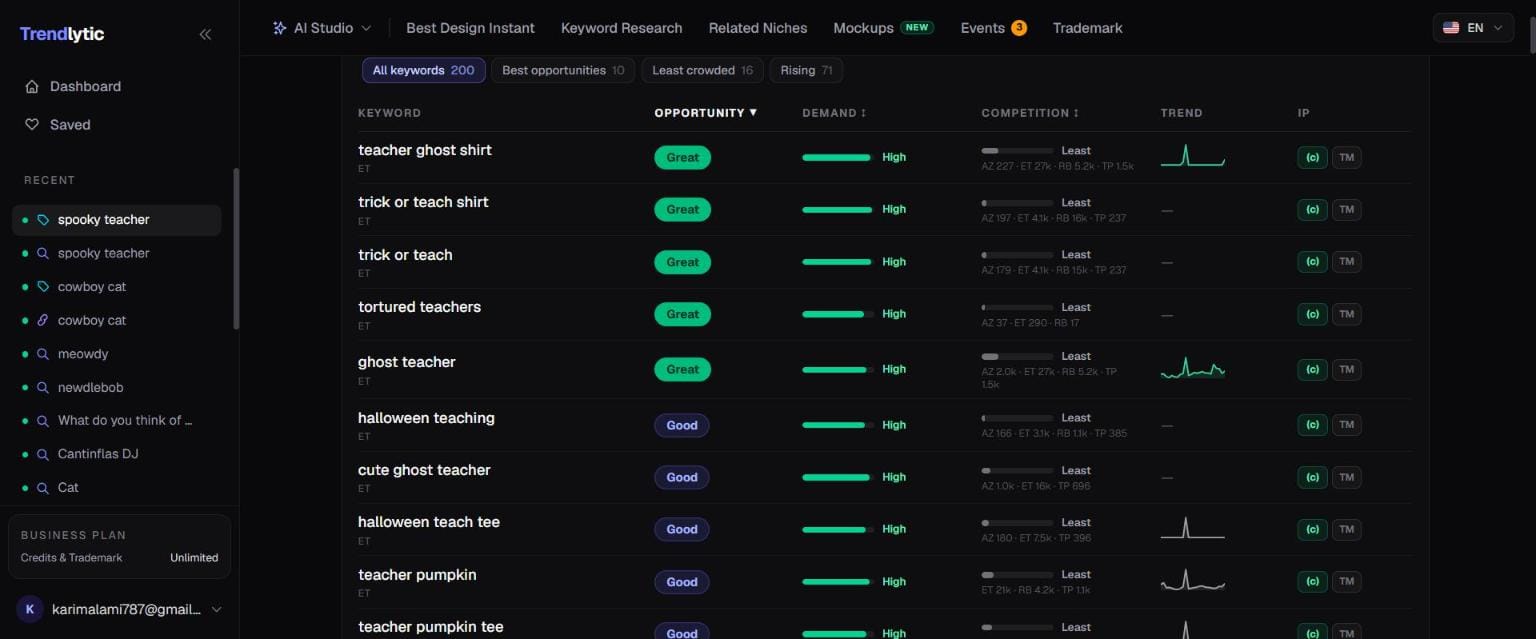
Task: Sort by the Opportunity column header
Action: pos(706,113)
